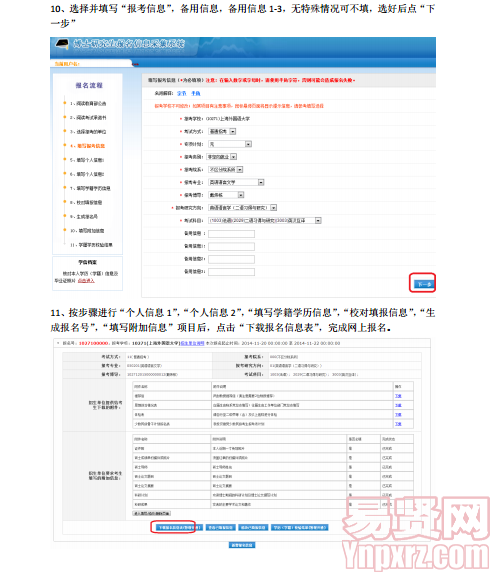The height and width of the screenshot is (578, 496).
Task: Click the blue 下一步 button
Action: point(423,284)
